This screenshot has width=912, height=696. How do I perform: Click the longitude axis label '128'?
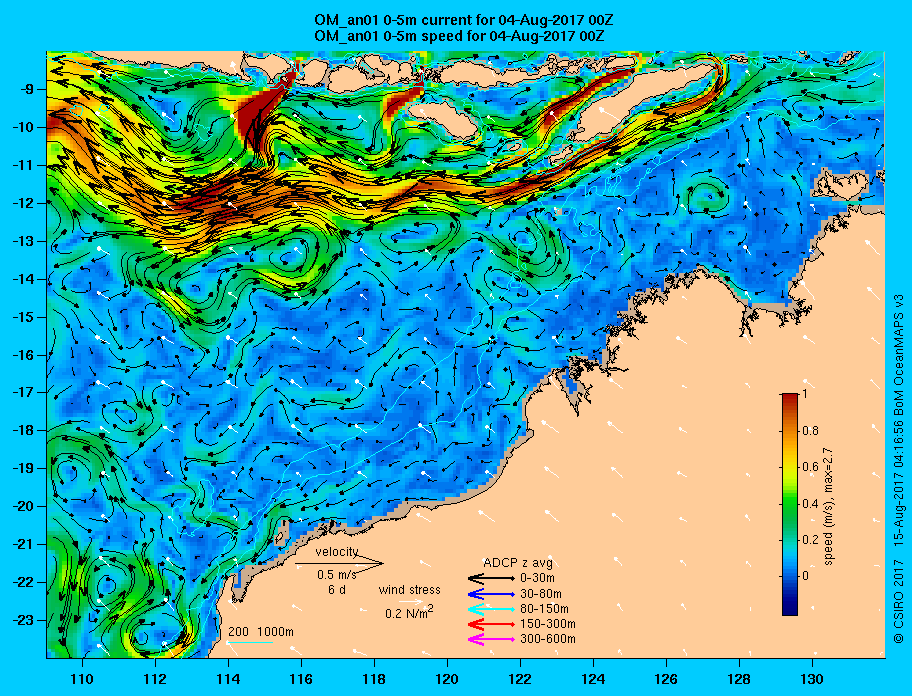[739, 679]
